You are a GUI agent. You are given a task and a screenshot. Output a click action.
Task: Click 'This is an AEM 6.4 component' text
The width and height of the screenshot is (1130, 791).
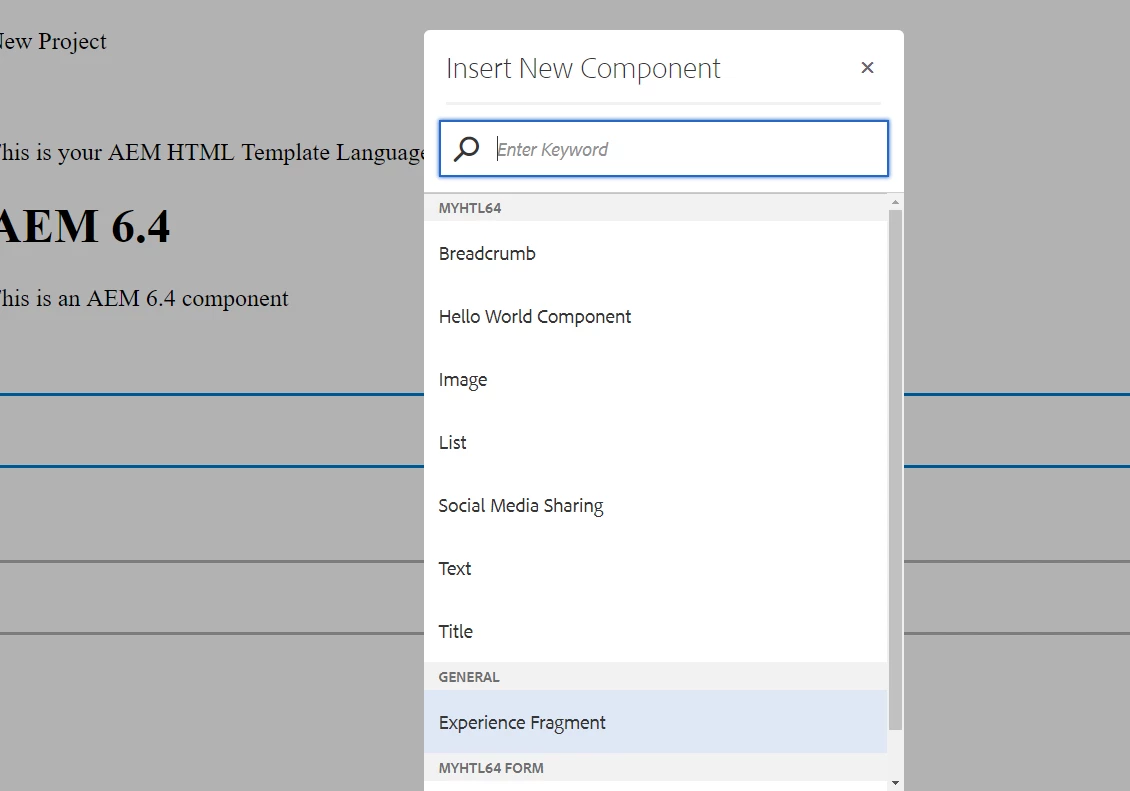coord(143,299)
